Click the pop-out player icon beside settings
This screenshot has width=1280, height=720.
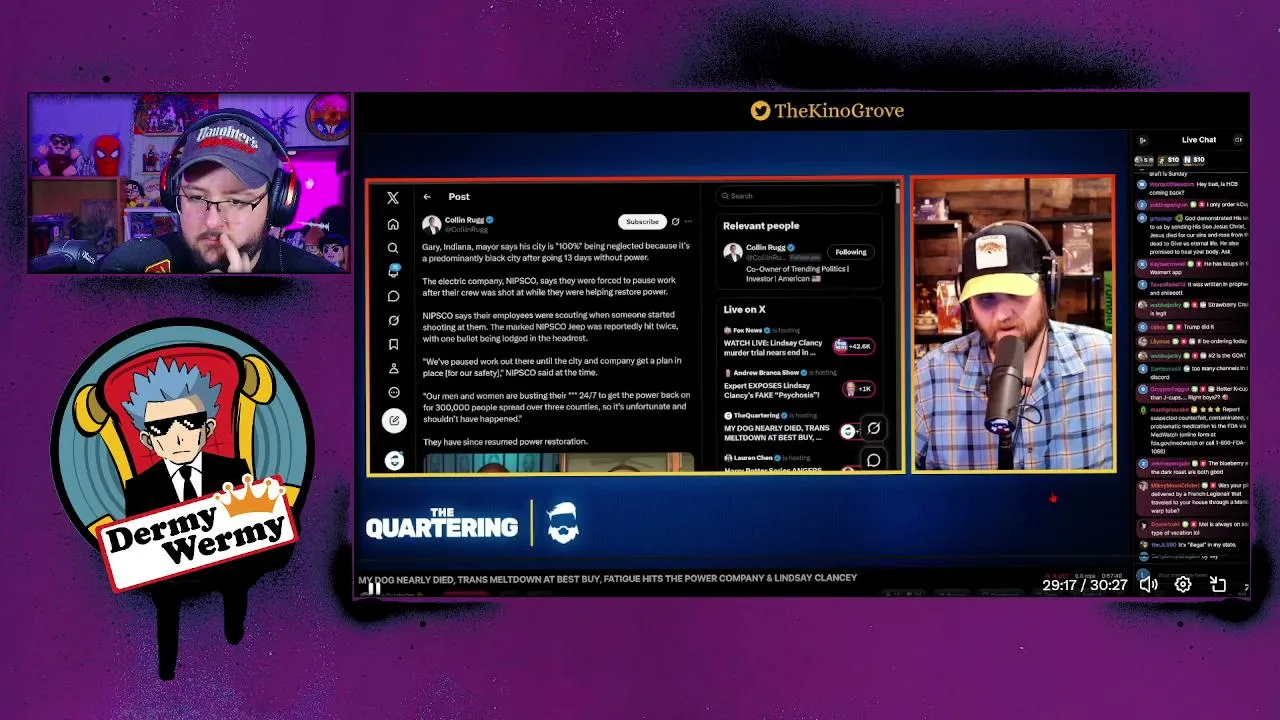pyautogui.click(x=1218, y=585)
